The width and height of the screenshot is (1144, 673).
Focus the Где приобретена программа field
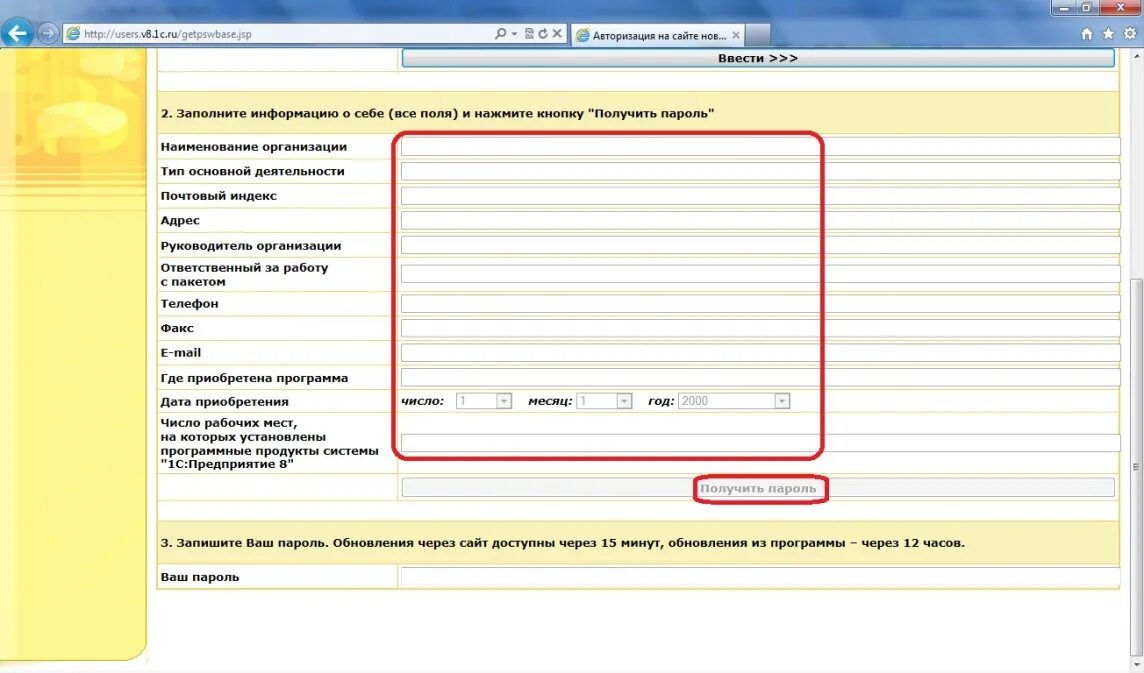[760, 377]
